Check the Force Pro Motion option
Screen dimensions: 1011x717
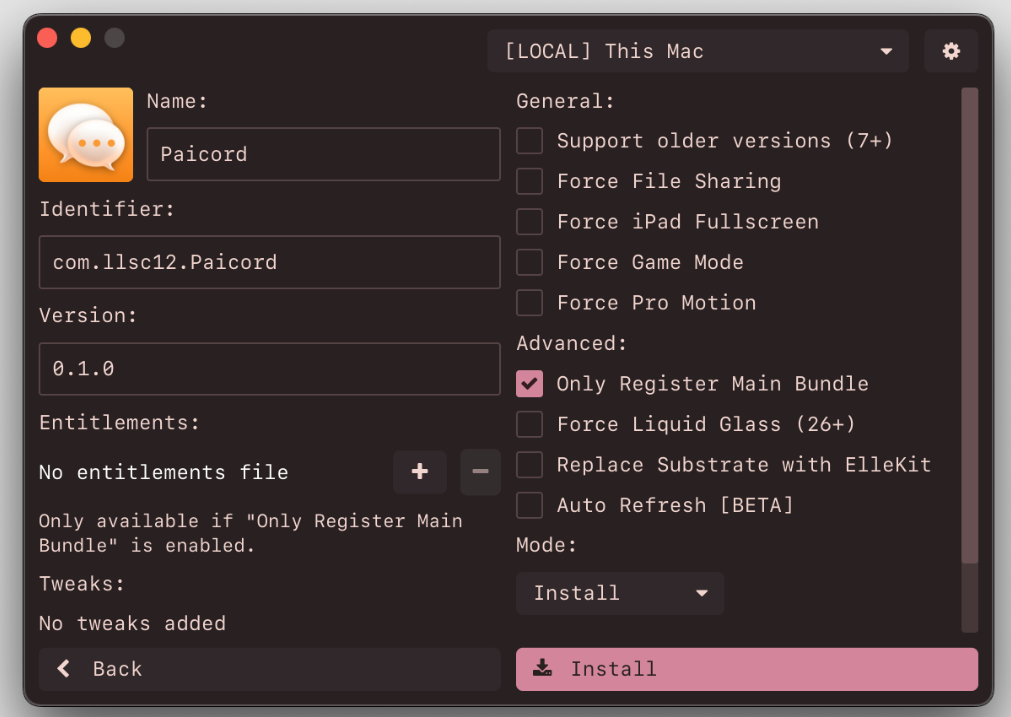click(530, 303)
